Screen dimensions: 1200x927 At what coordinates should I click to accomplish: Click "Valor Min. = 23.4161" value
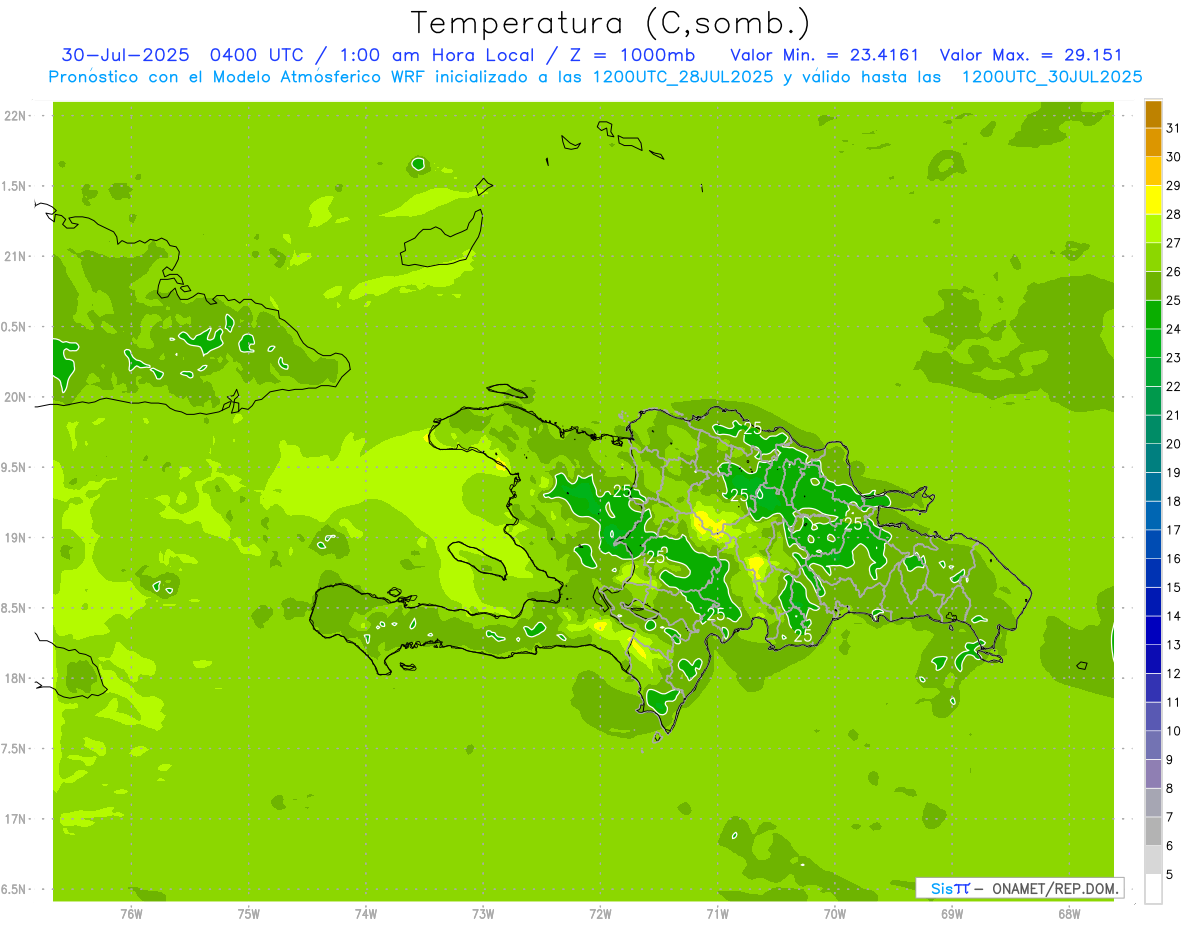pos(825,55)
